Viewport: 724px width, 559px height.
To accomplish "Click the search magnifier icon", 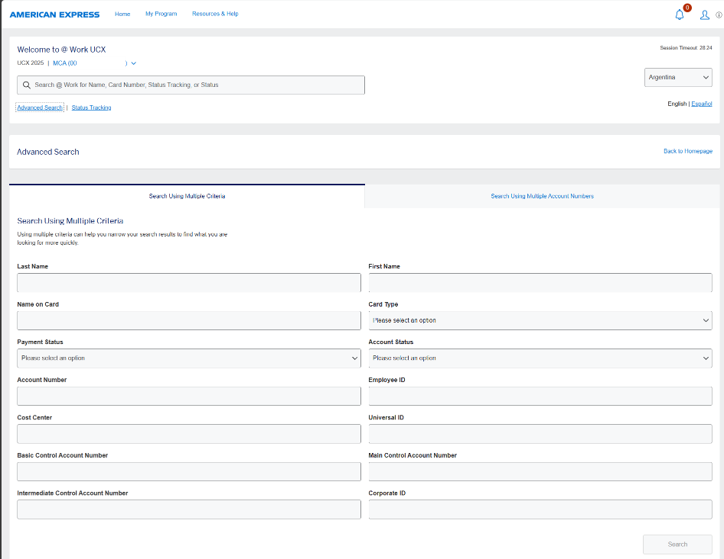I will click(26, 85).
